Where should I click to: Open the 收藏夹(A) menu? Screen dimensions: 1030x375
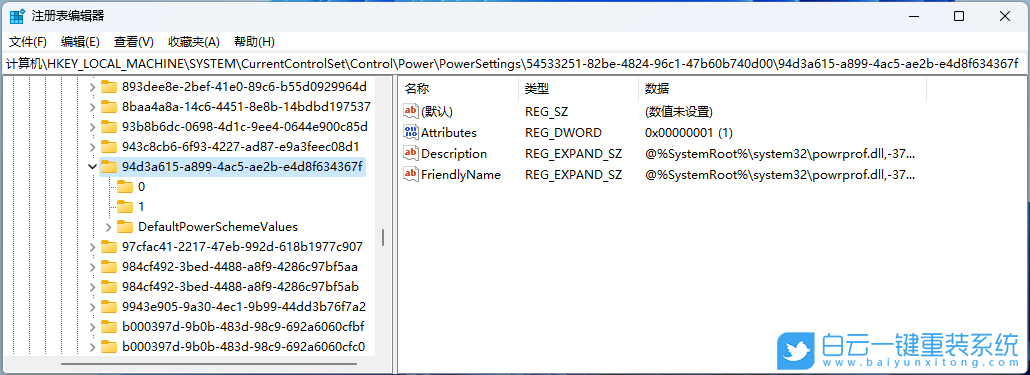194,41
